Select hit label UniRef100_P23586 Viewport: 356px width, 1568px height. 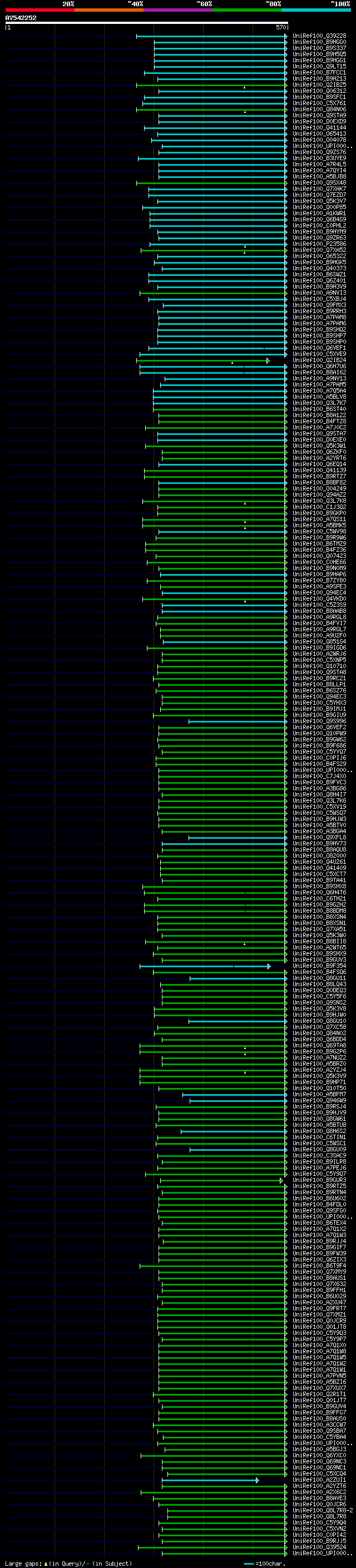pyautogui.click(x=319, y=244)
